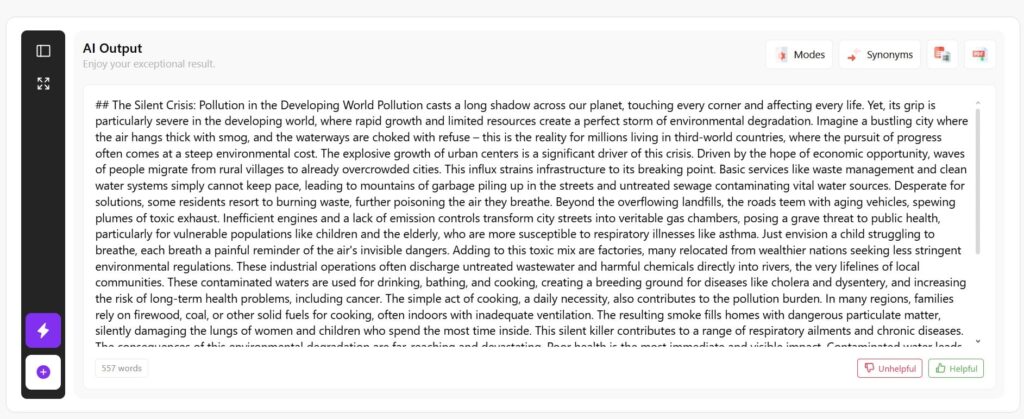Mark the result as Helpful
The width and height of the screenshot is (1024, 419).
click(956, 368)
